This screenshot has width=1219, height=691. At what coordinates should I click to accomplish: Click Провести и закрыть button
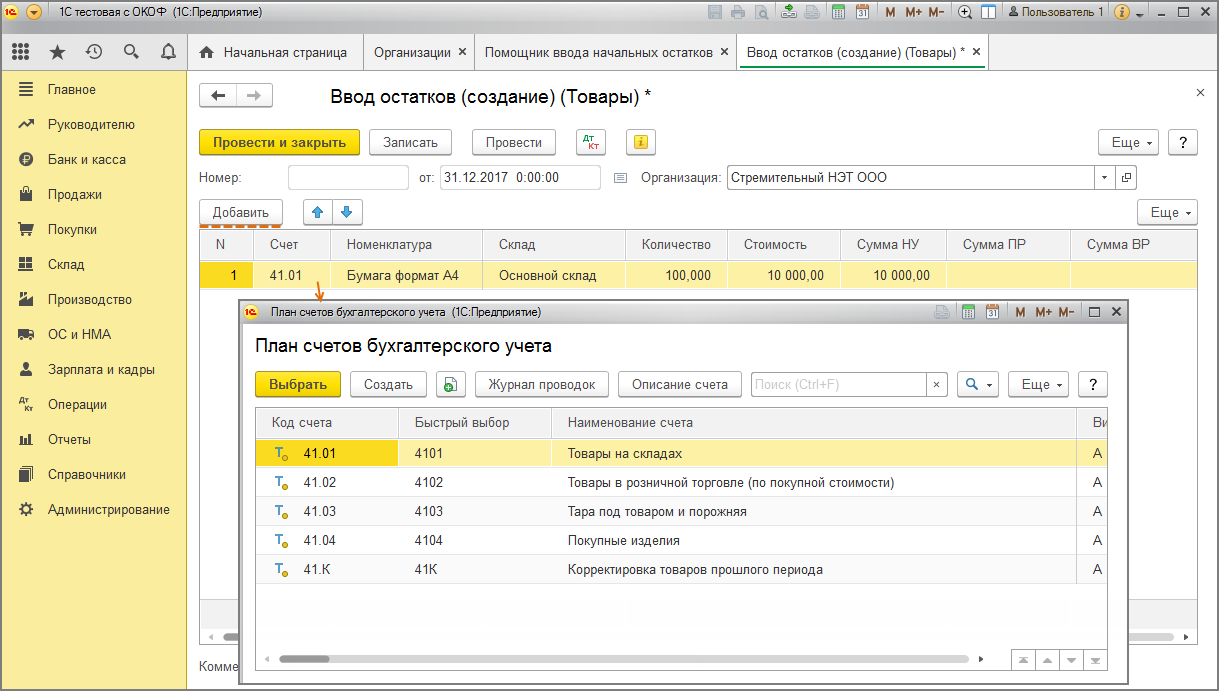pos(279,143)
